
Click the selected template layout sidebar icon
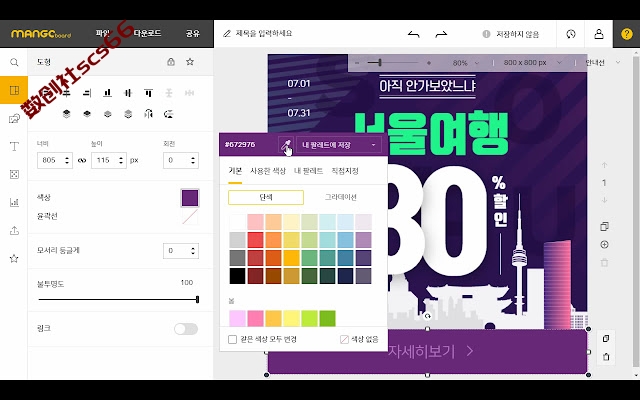[x=14, y=90]
